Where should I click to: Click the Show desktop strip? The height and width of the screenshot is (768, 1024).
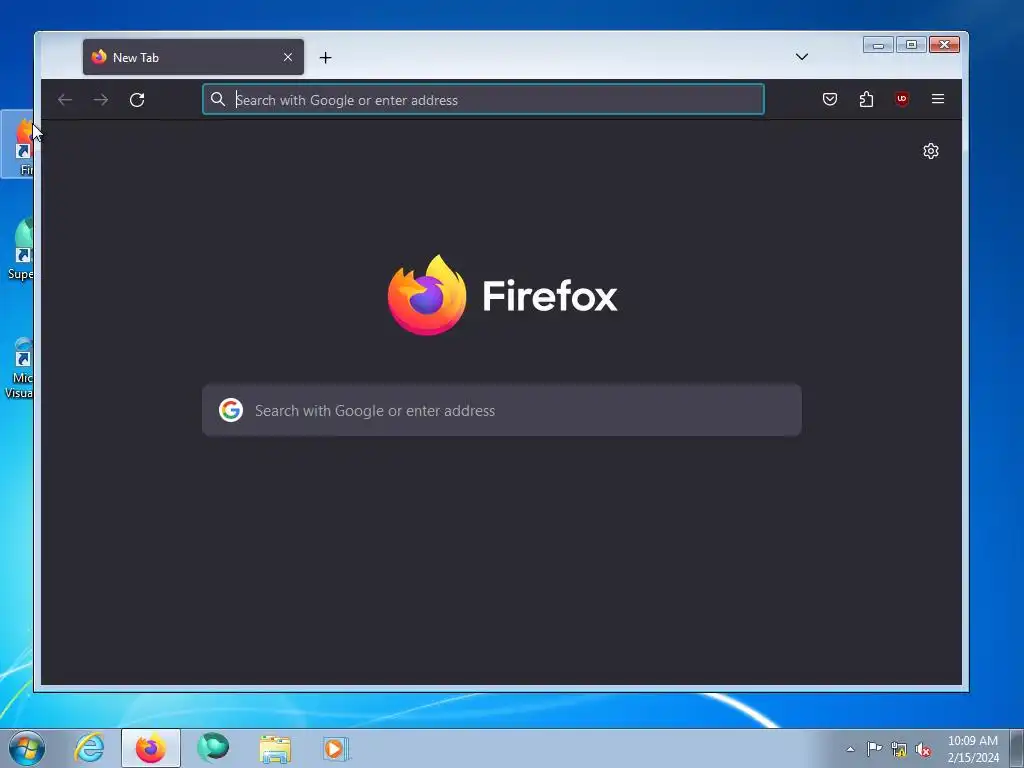tap(1017, 748)
